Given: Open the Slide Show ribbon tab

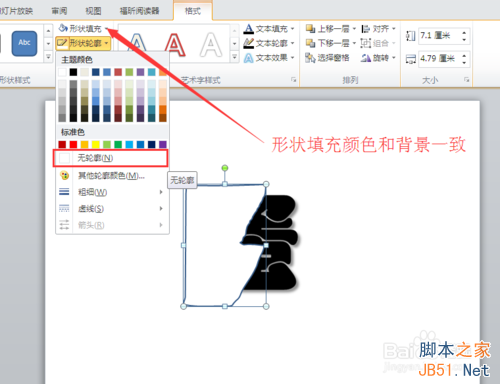Looking at the screenshot, I should point(16,11).
